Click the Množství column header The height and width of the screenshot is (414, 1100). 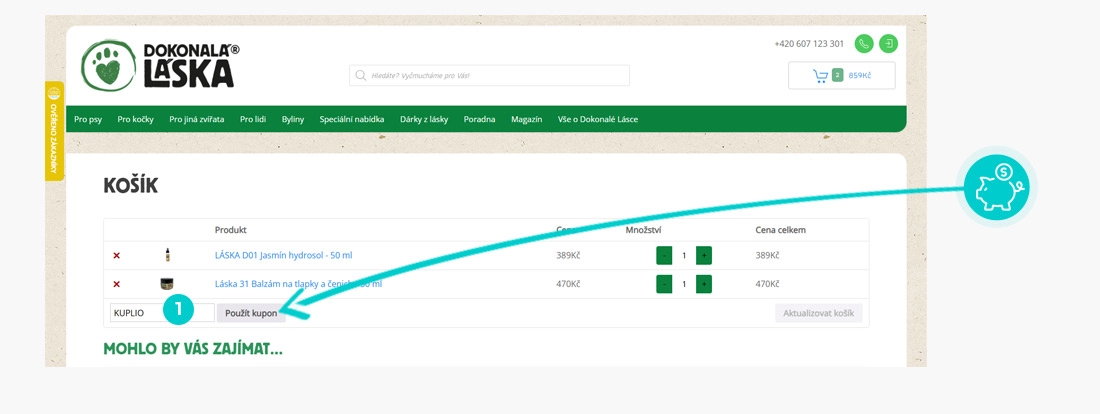(x=643, y=230)
